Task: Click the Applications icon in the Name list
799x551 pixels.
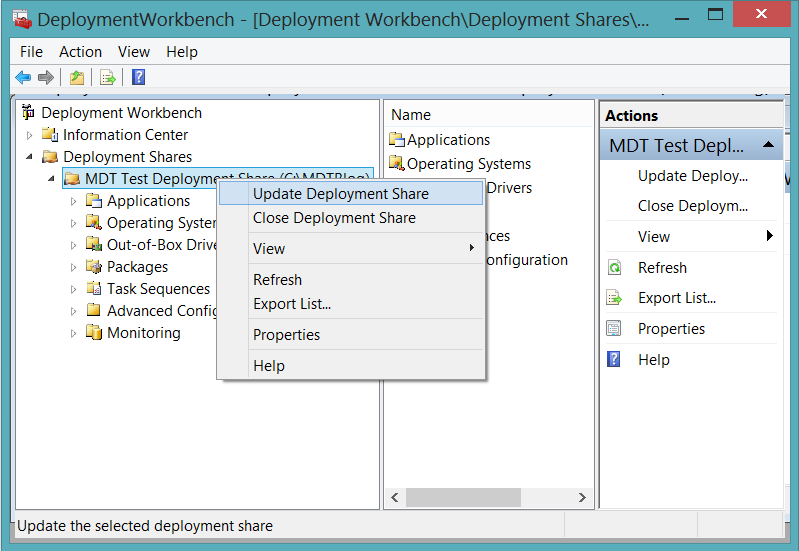Action: (396, 139)
